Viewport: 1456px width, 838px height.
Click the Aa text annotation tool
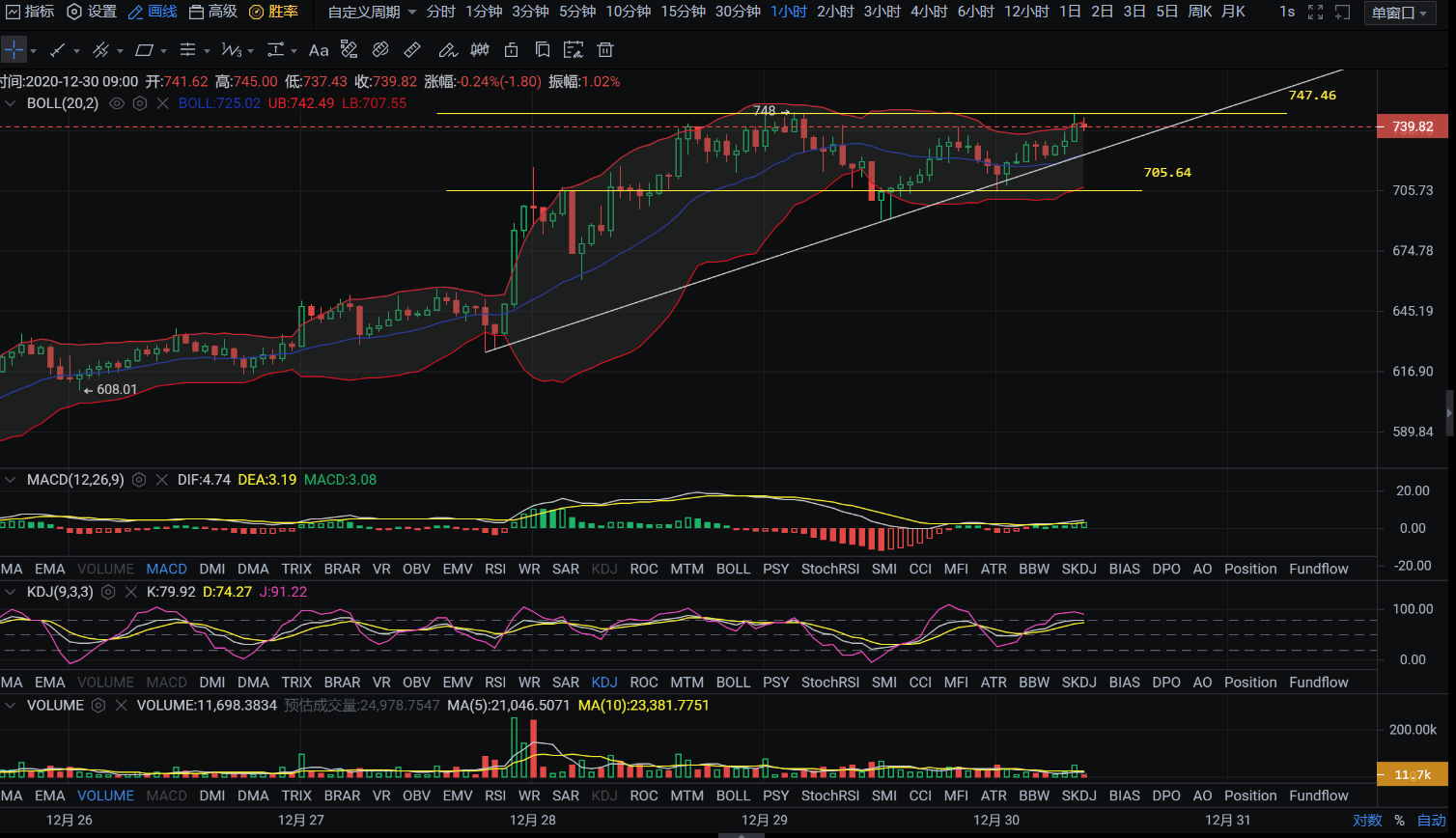click(x=319, y=50)
